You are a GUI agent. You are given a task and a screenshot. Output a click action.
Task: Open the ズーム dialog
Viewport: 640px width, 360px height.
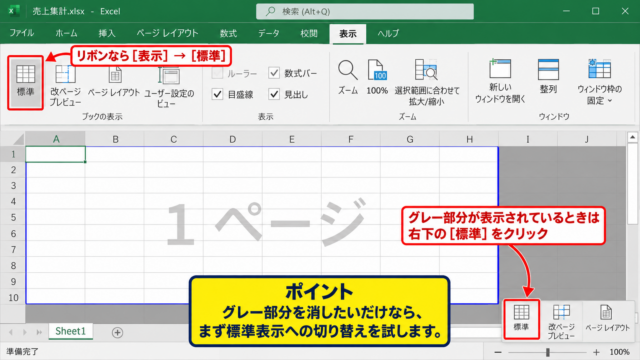click(x=348, y=78)
